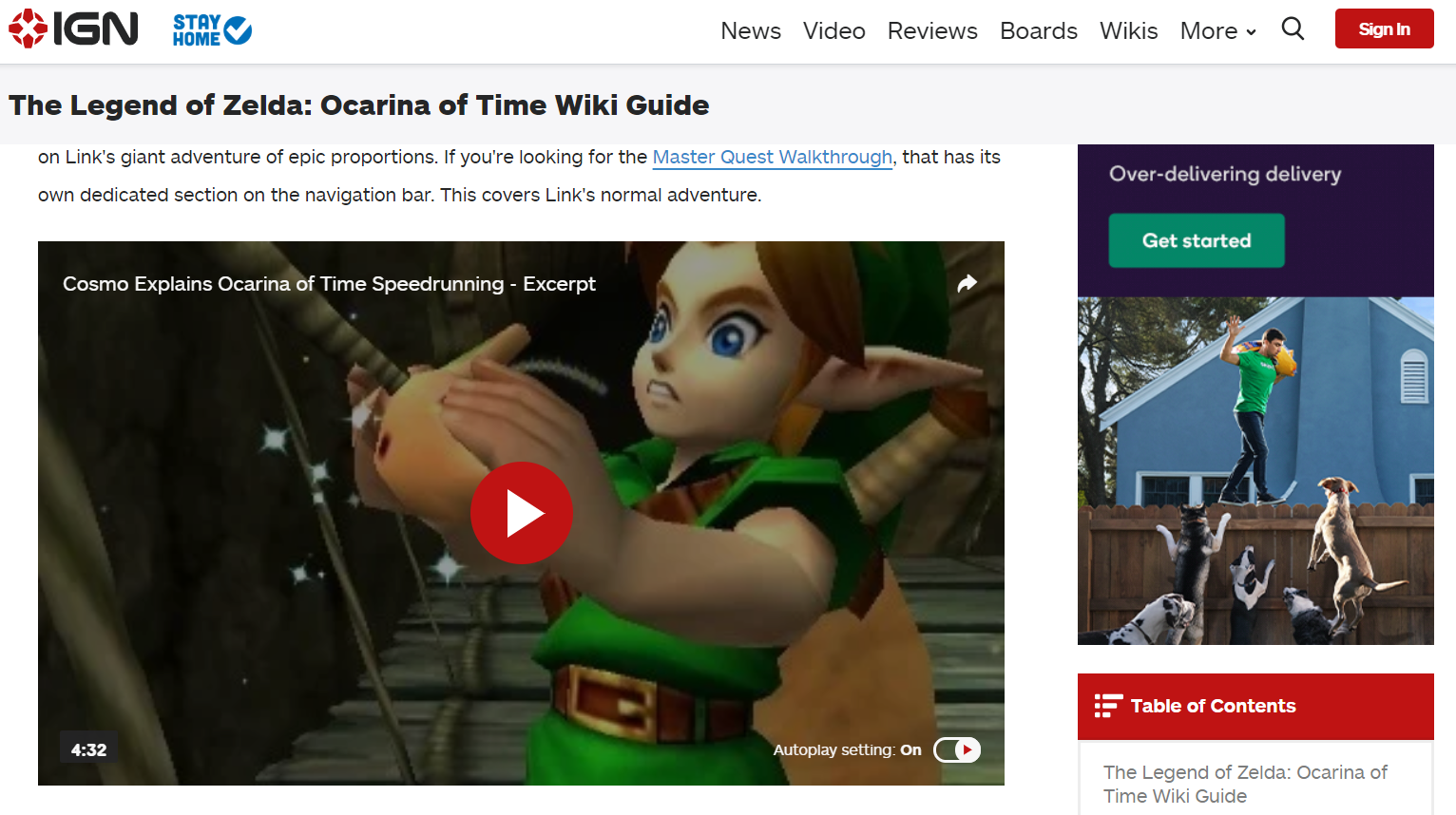Go to Video section

tap(833, 31)
